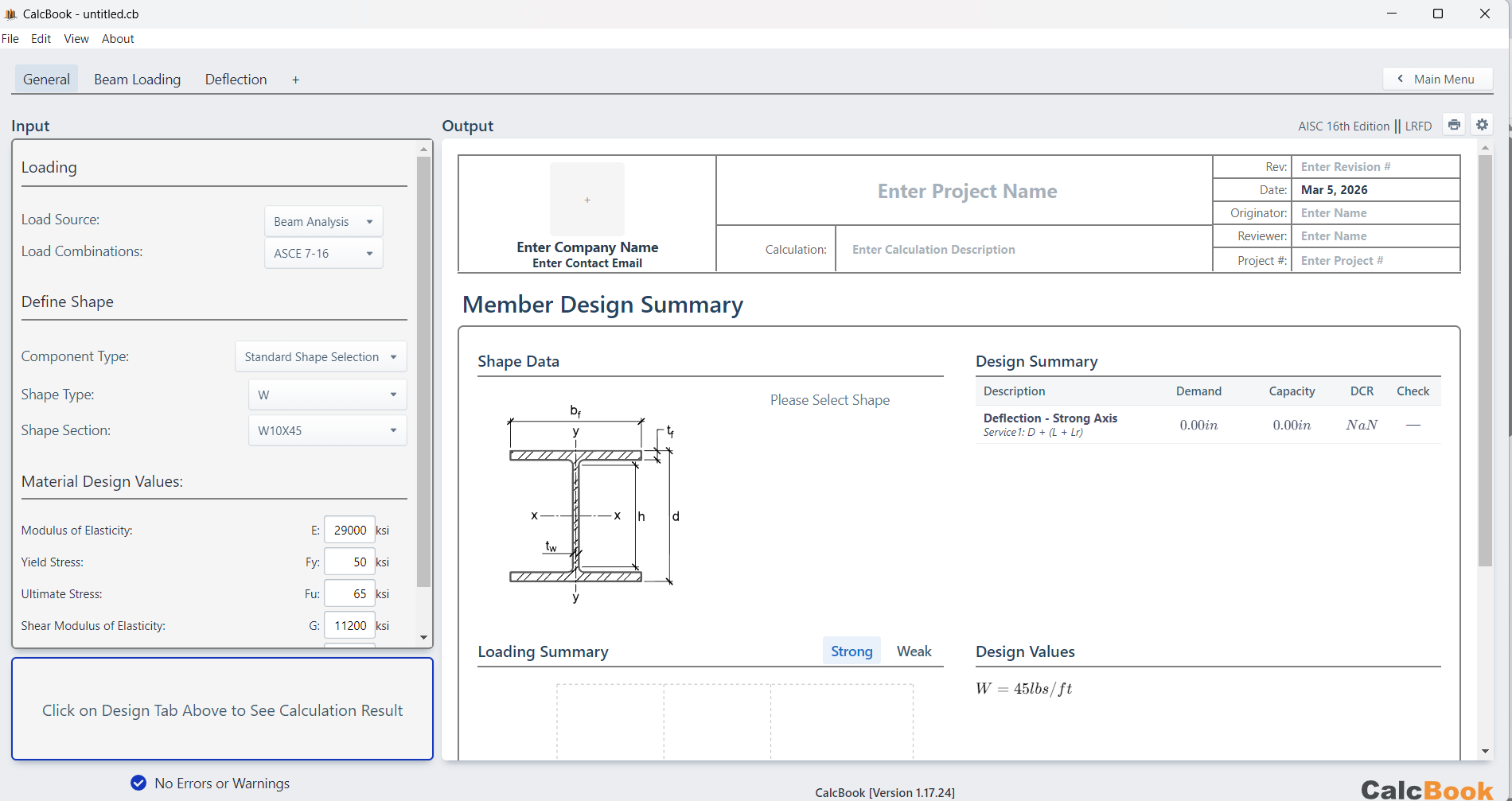Image resolution: width=1512 pixels, height=801 pixels.
Task: Click the Please Select Shape text
Action: (x=830, y=400)
